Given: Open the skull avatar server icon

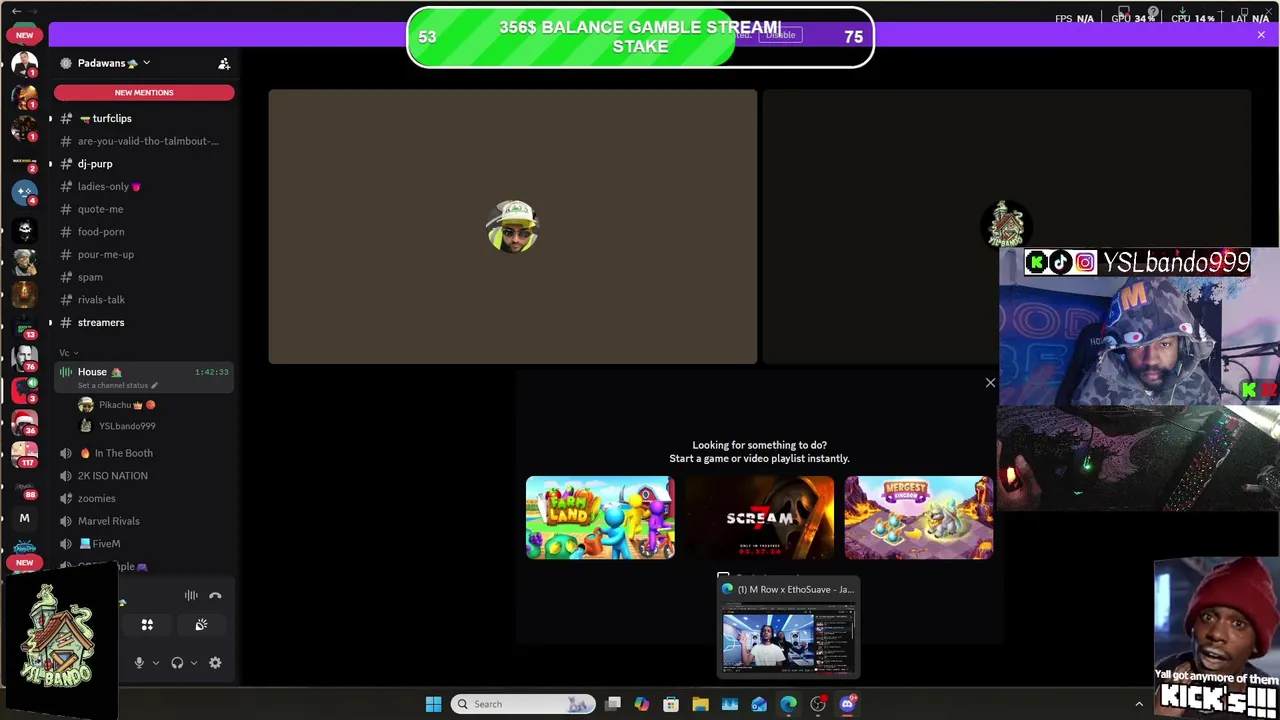Looking at the screenshot, I should (x=24, y=230).
